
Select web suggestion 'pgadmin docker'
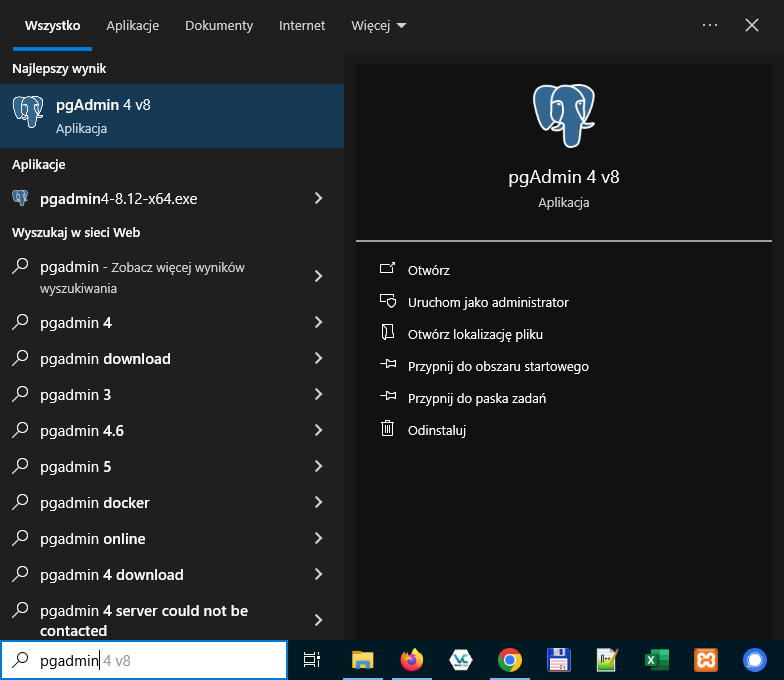172,502
